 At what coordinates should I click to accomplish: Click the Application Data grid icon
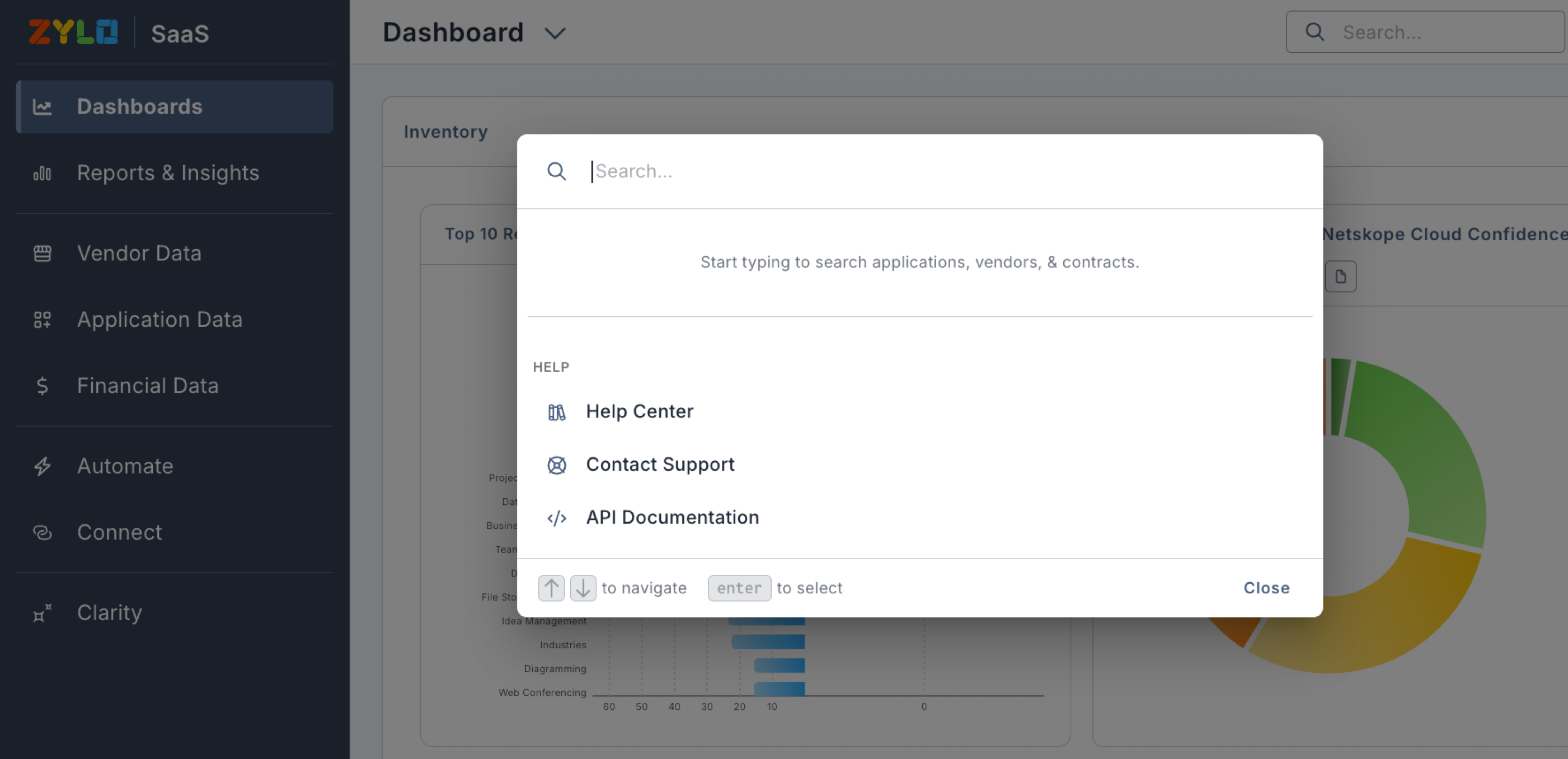coord(42,320)
